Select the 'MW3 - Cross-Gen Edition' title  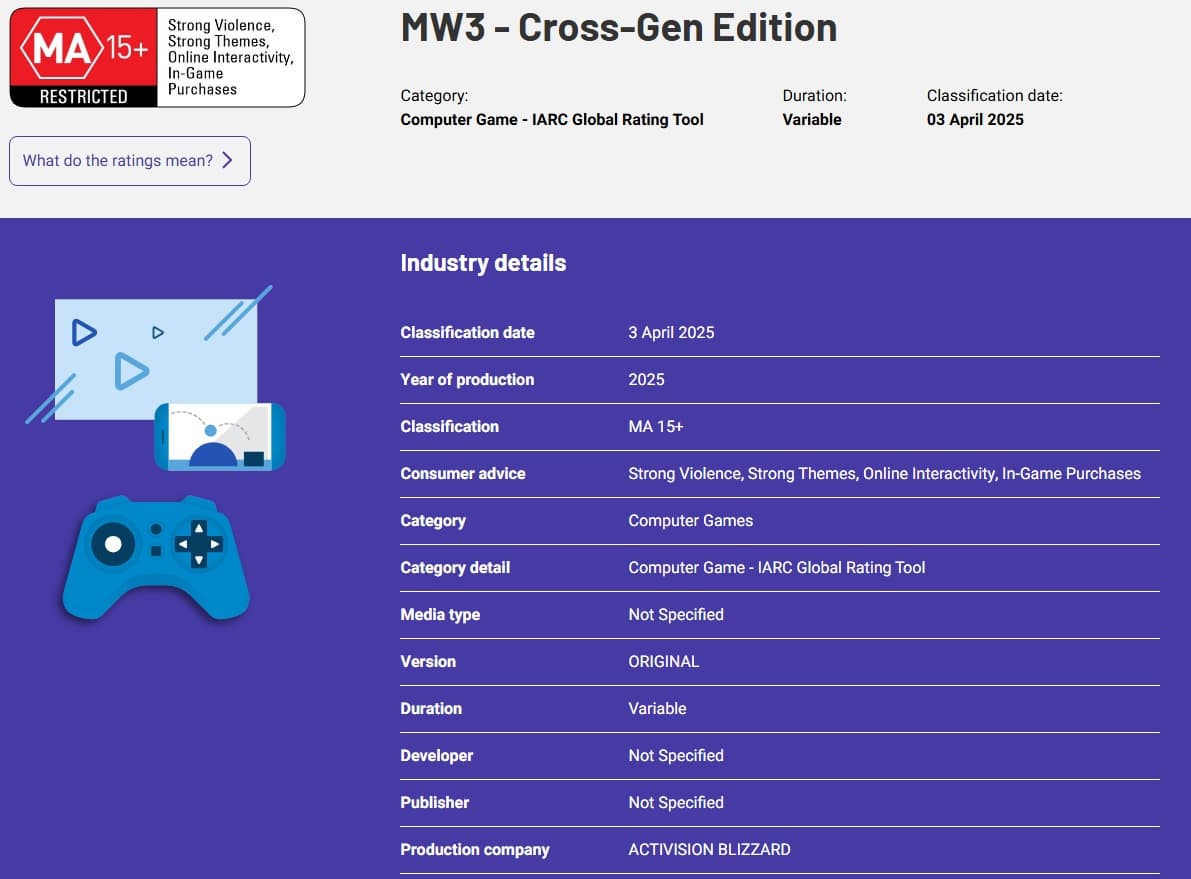(619, 28)
